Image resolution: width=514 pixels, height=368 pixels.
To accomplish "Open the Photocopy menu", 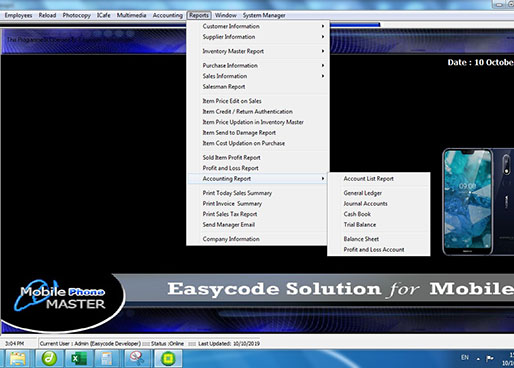I will 76,15.
